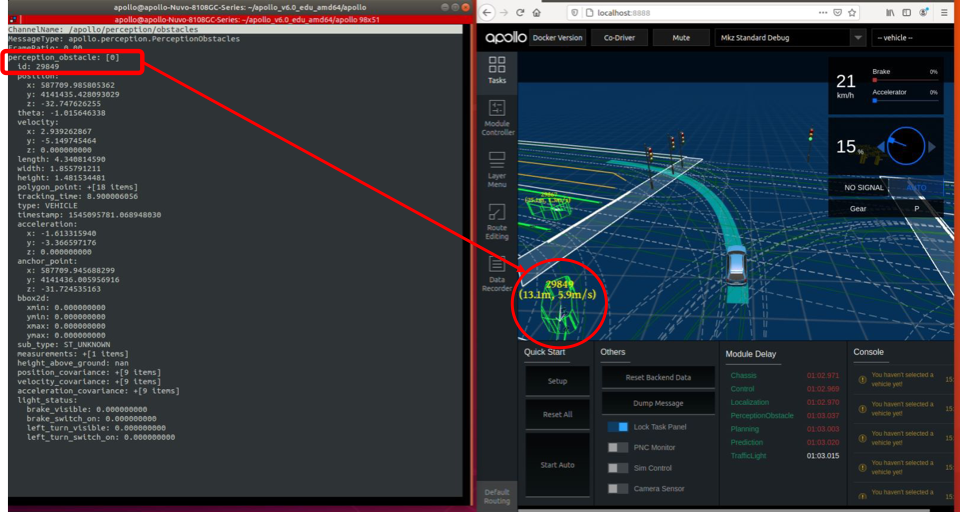Screen dimensions: 960x512
Task: Click the Start Auto button
Action: (558, 465)
